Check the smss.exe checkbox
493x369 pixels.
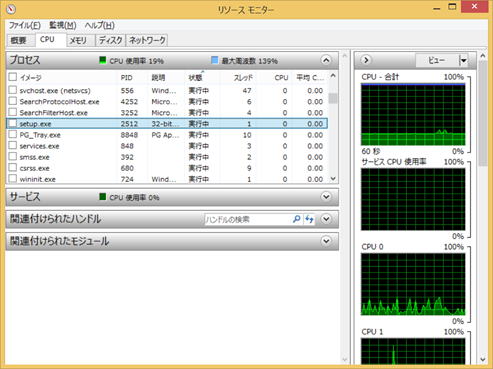coord(13,156)
